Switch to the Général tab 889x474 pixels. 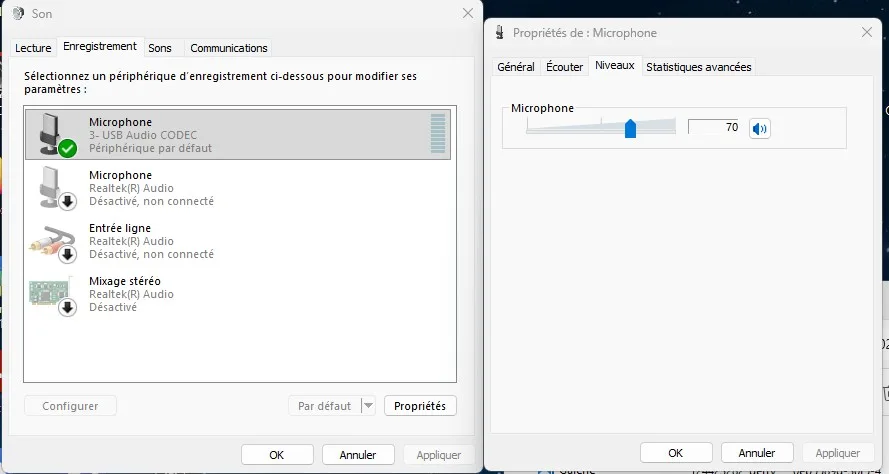[516, 67]
